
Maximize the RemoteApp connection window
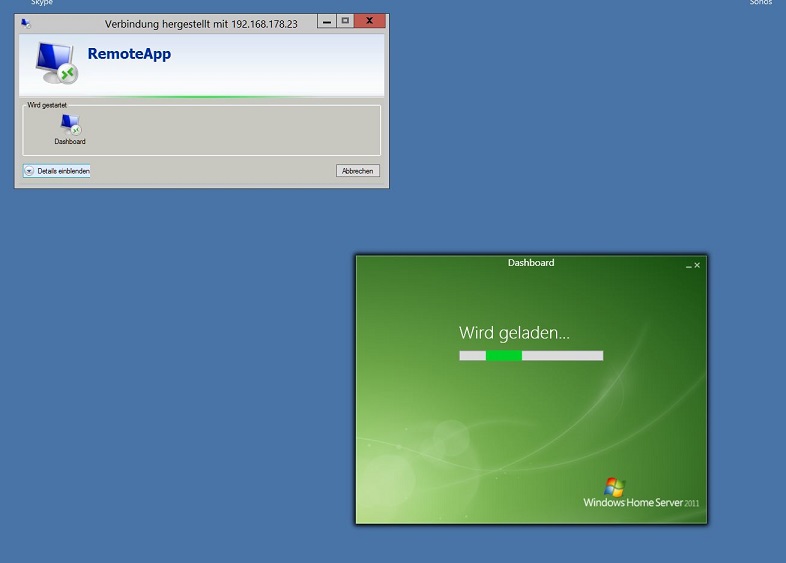point(345,21)
